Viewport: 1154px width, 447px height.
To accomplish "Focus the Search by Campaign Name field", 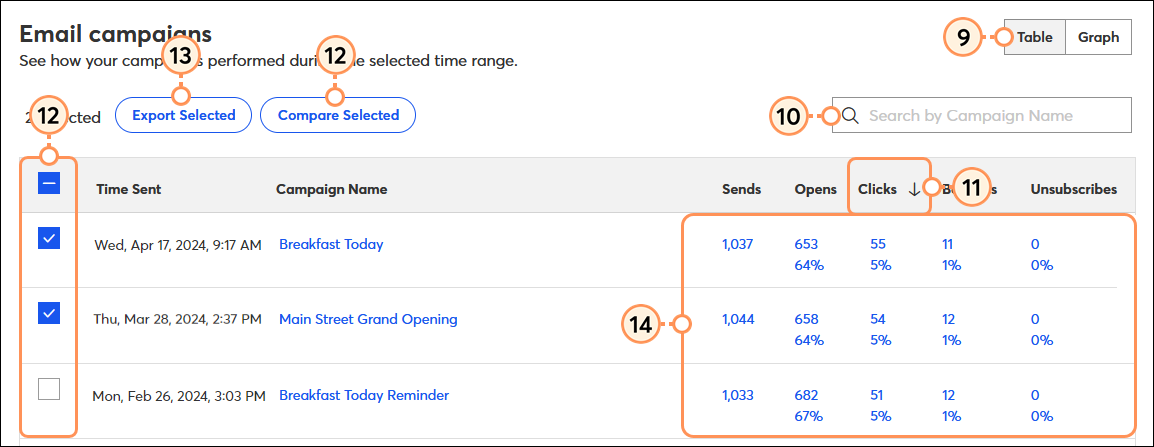I will (x=982, y=116).
